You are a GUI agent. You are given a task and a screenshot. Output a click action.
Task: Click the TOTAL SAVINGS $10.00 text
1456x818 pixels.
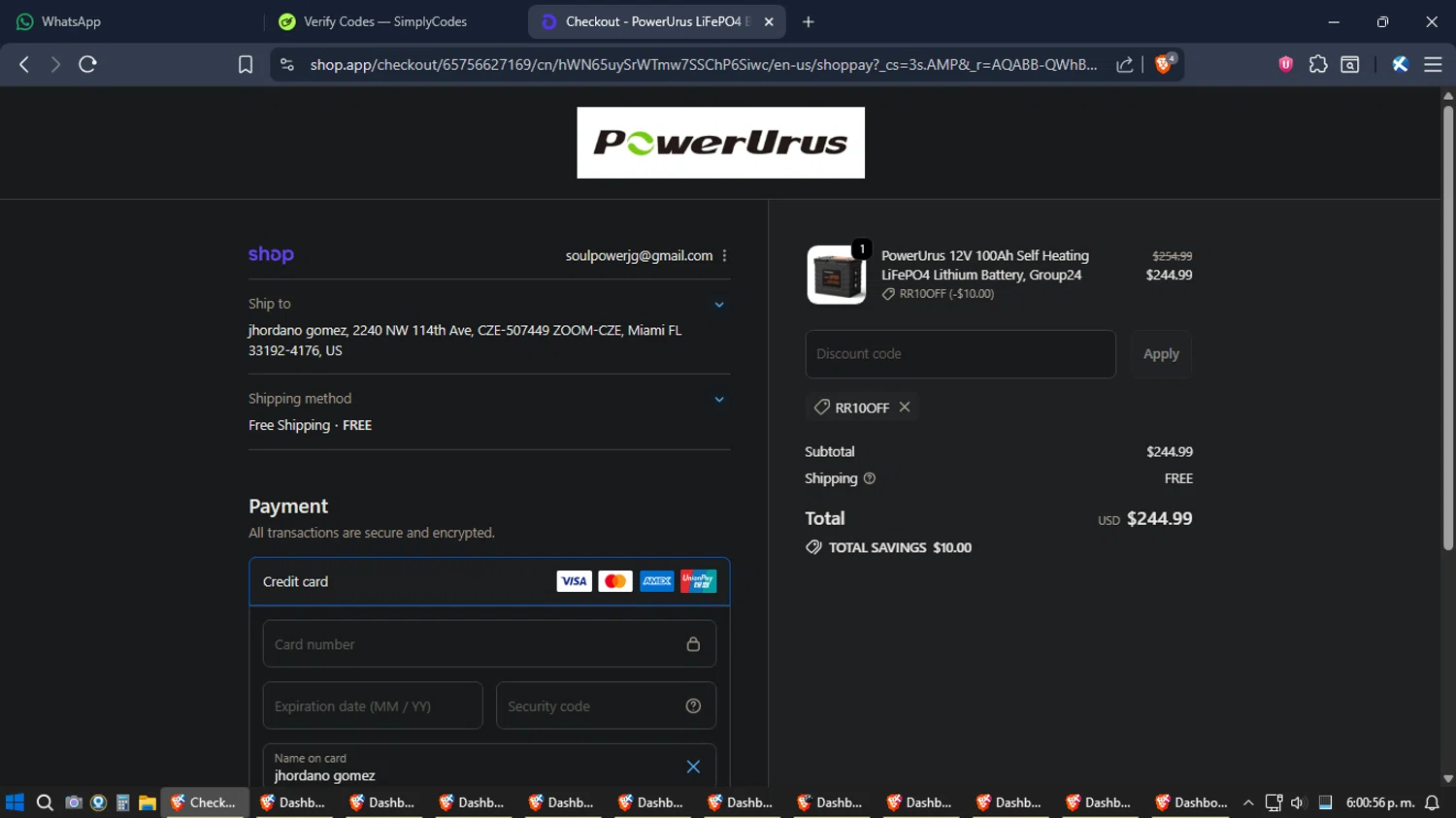point(900,547)
